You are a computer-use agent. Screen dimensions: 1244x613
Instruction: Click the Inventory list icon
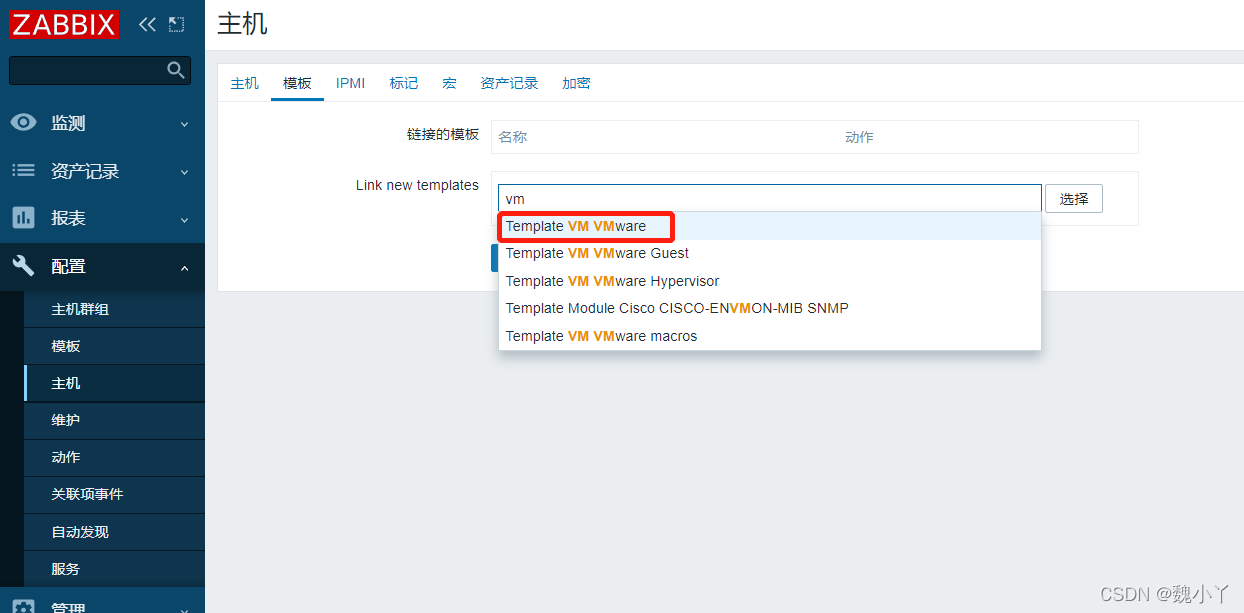click(23, 171)
